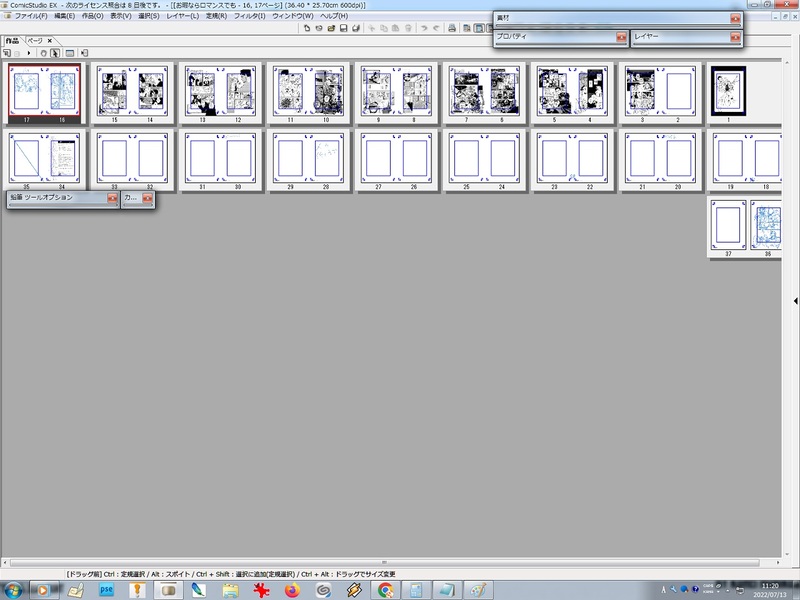
Task: Select the page 16-17 spread thumbnail
Action: click(44, 93)
